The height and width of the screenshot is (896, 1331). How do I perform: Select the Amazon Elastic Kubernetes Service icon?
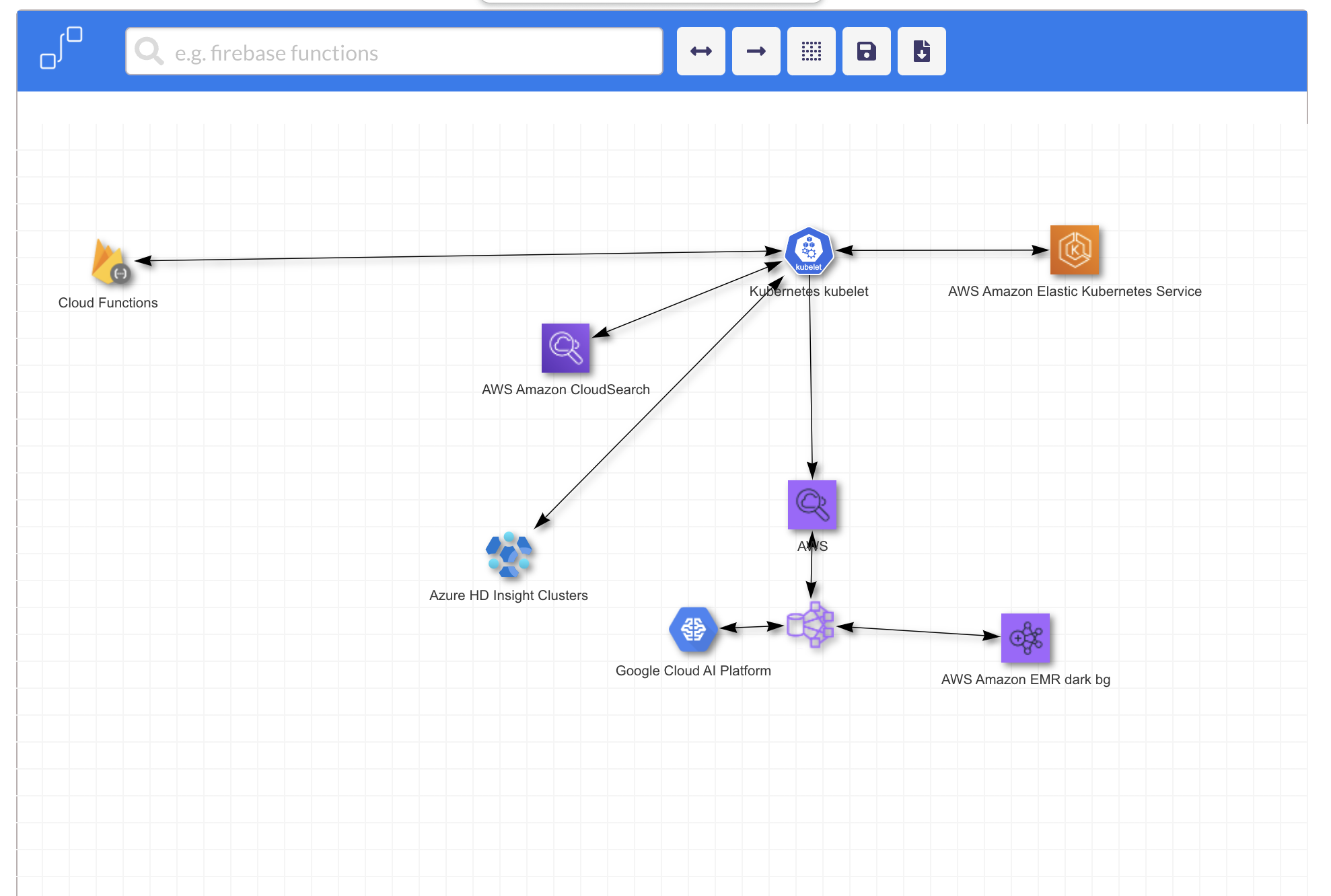1075,250
